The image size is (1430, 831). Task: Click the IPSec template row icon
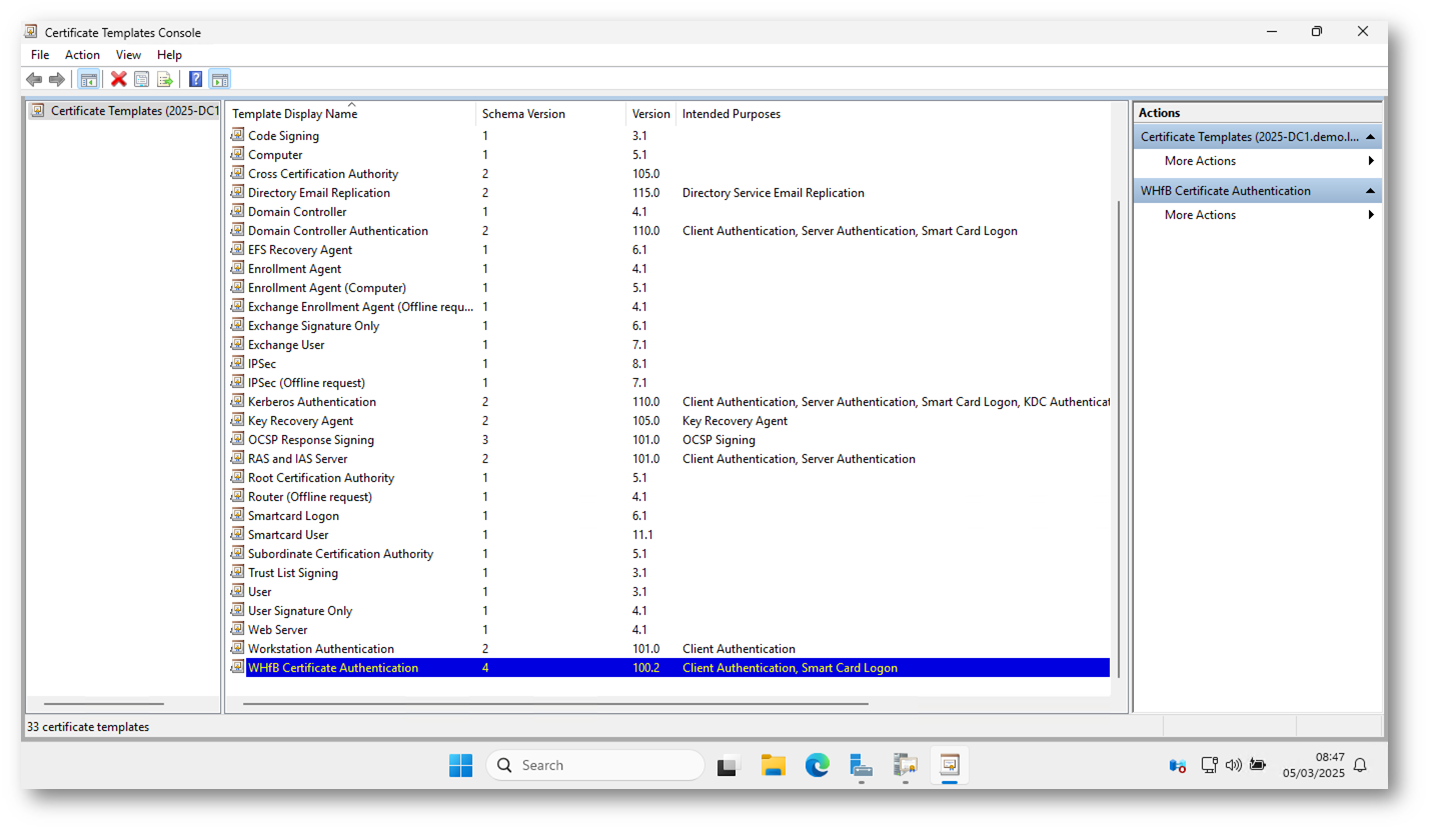[x=237, y=363]
